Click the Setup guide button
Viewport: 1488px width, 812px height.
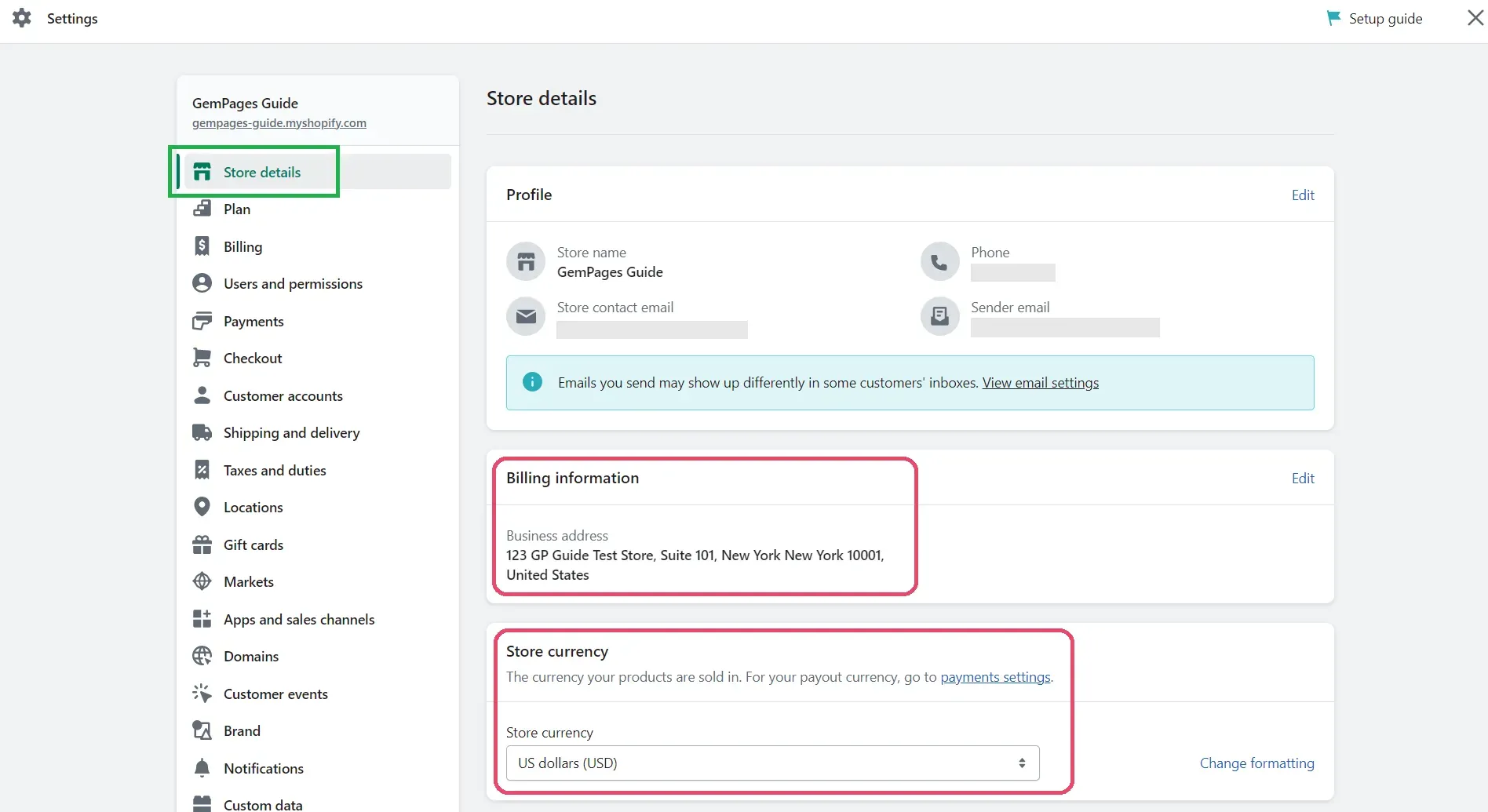pos(1374,18)
